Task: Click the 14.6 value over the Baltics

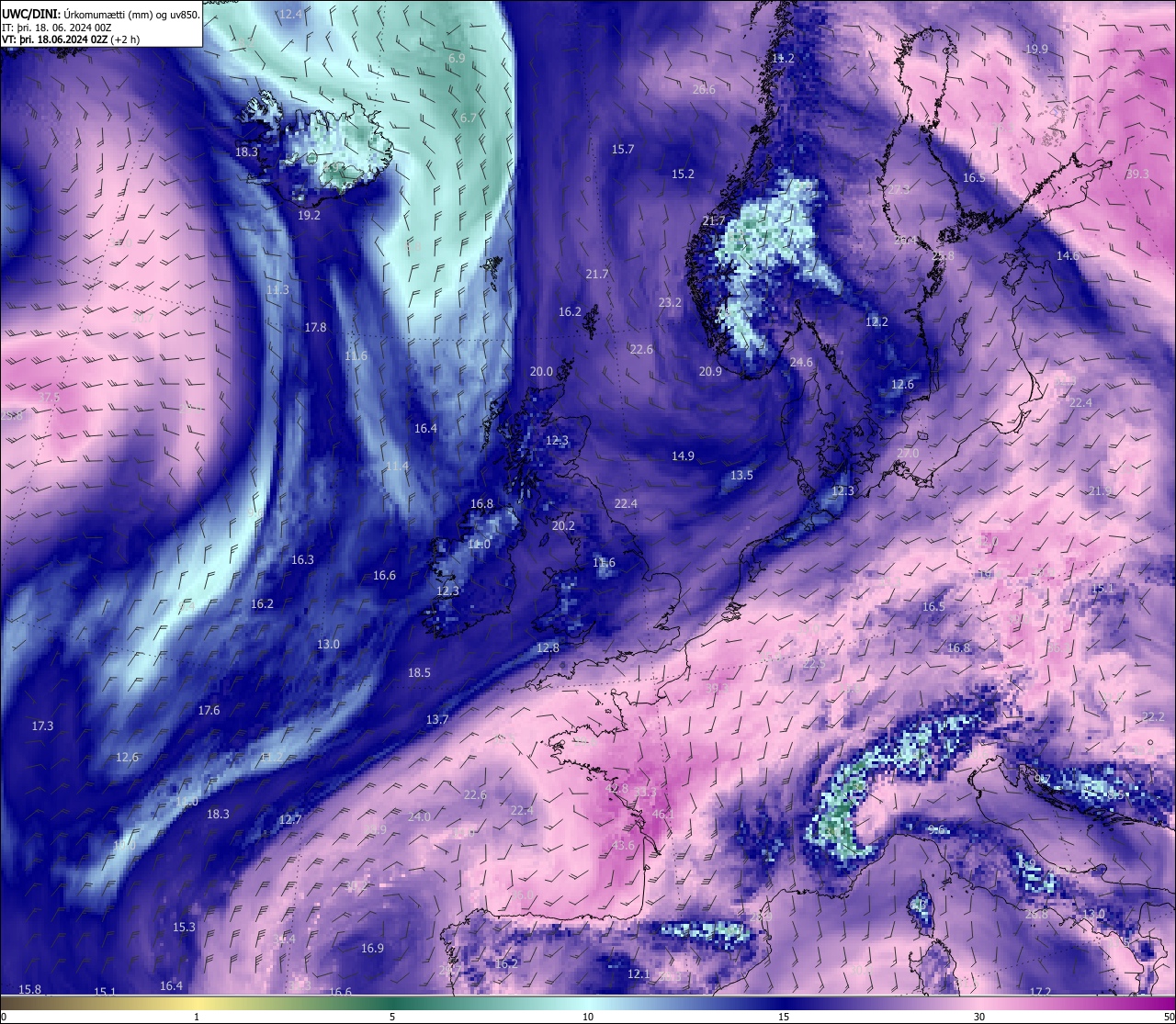Action: tap(1067, 255)
